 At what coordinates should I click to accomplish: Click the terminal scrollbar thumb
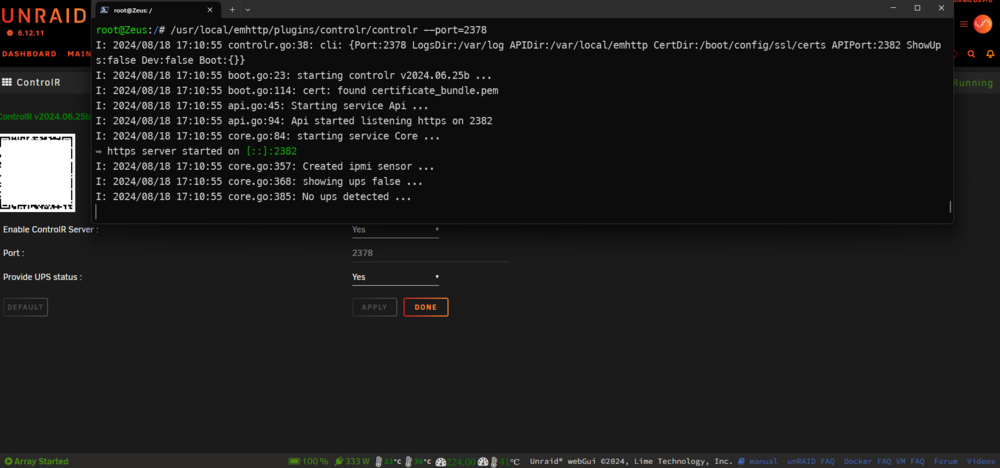[950, 207]
